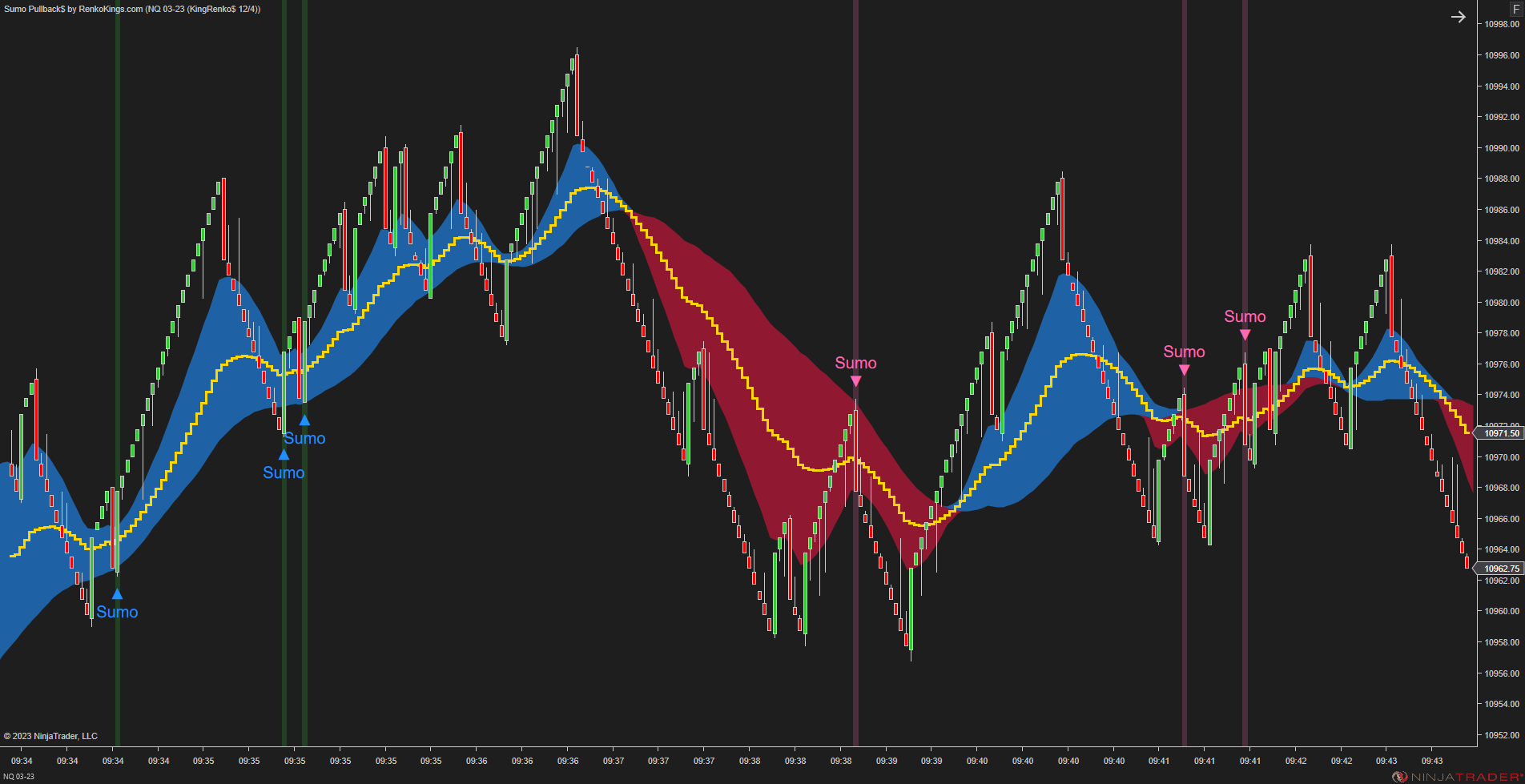This screenshot has height=784, width=1525.
Task: Expand the chart title bar context options
Action: 132,10
